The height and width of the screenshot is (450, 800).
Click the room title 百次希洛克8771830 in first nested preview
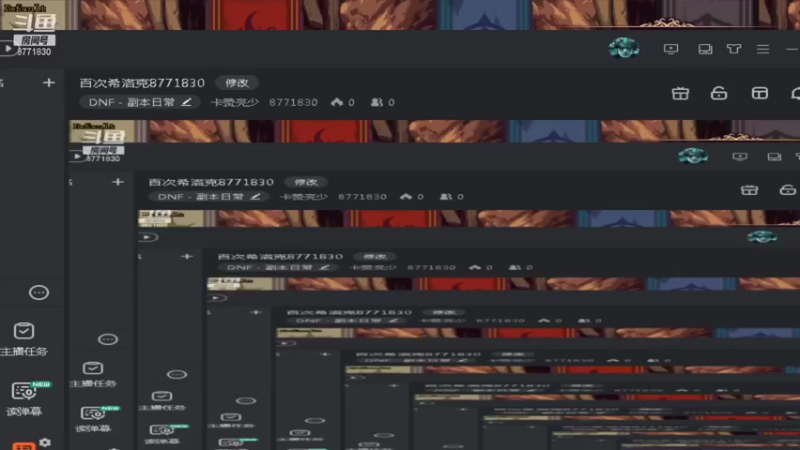pyautogui.click(x=211, y=182)
